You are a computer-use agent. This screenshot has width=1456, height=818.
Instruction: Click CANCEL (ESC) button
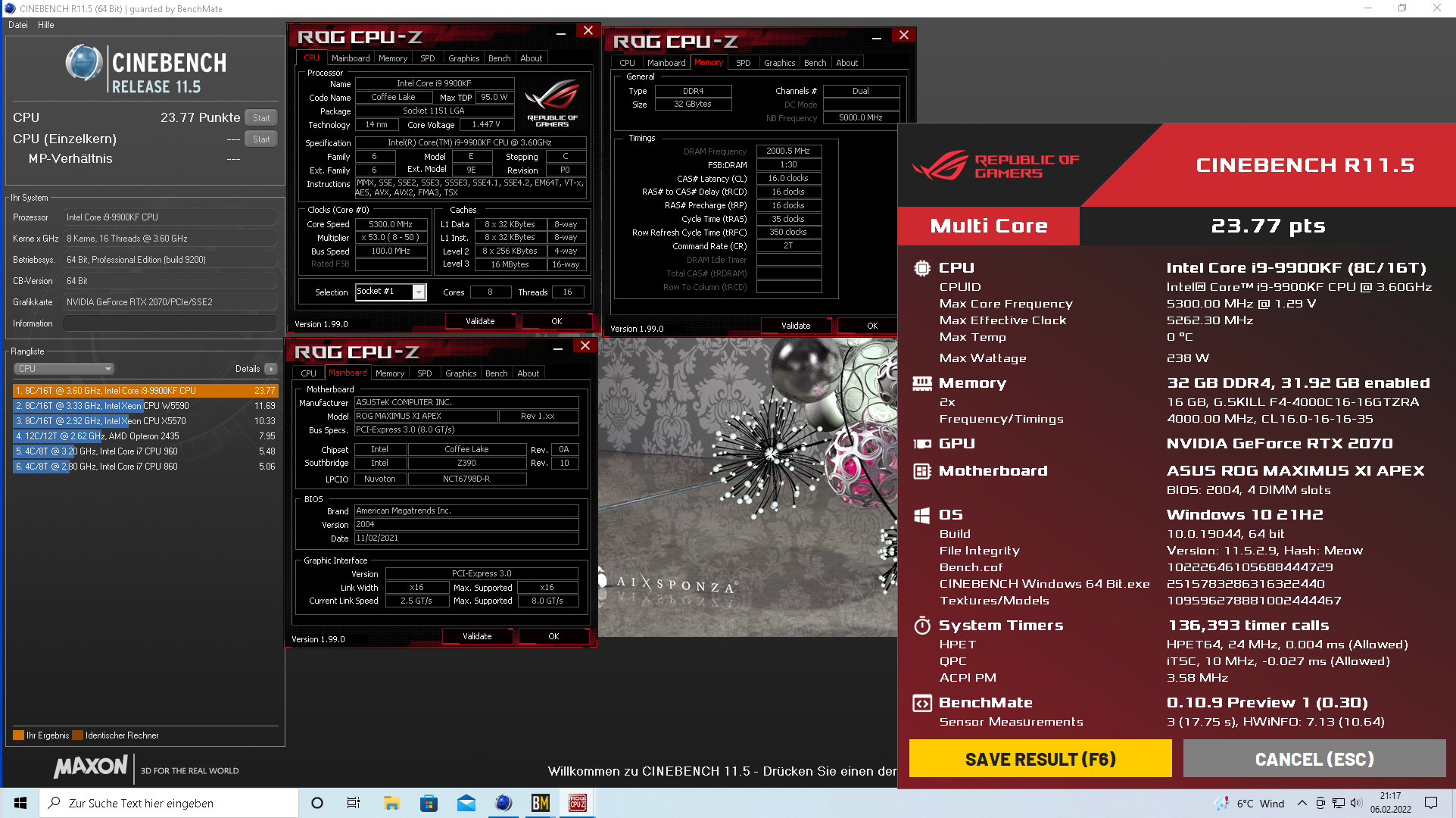pyautogui.click(x=1314, y=759)
